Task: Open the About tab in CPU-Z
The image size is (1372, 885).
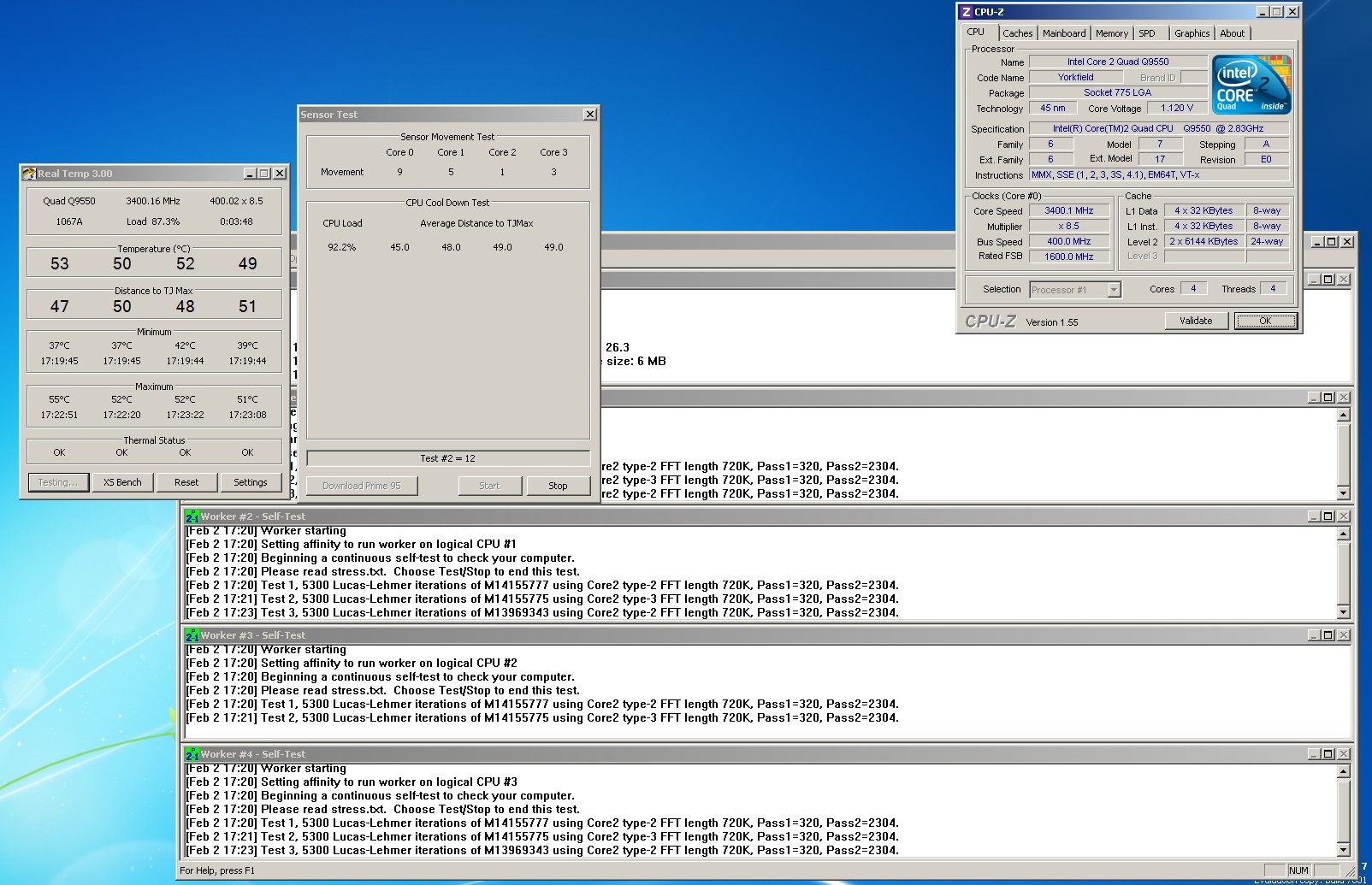Action: point(1233,33)
